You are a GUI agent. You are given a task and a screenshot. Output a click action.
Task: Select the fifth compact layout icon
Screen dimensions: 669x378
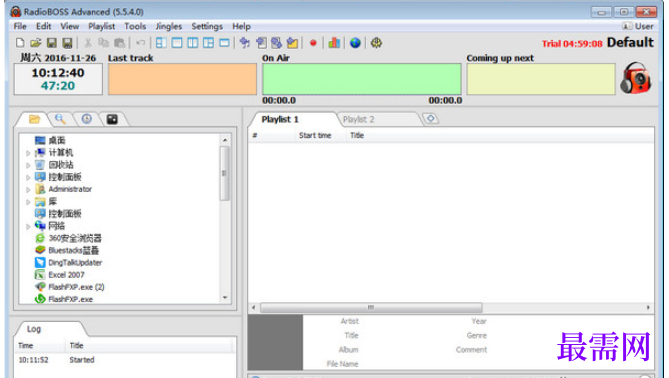coord(224,43)
